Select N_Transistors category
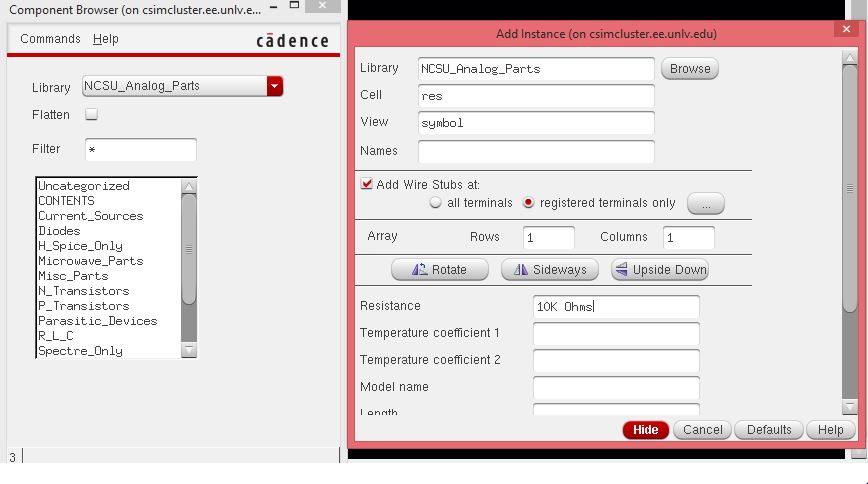Screen dimensions: 868x484 click(x=84, y=291)
